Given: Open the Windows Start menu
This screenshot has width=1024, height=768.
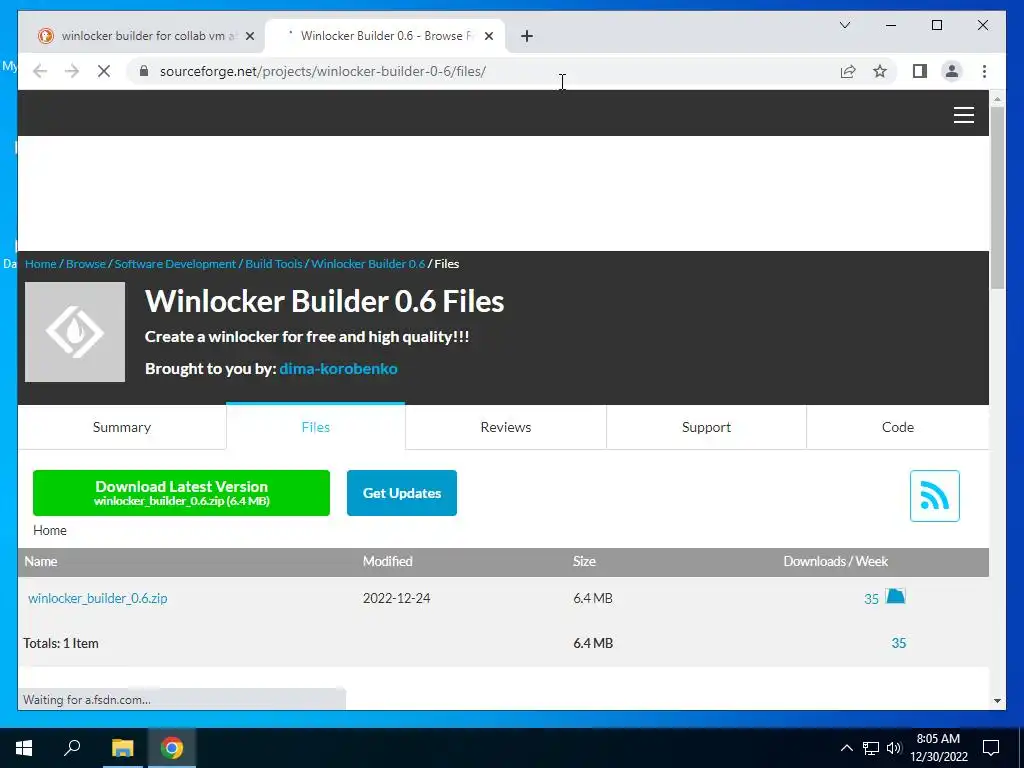Looking at the screenshot, I should pyautogui.click(x=24, y=748).
